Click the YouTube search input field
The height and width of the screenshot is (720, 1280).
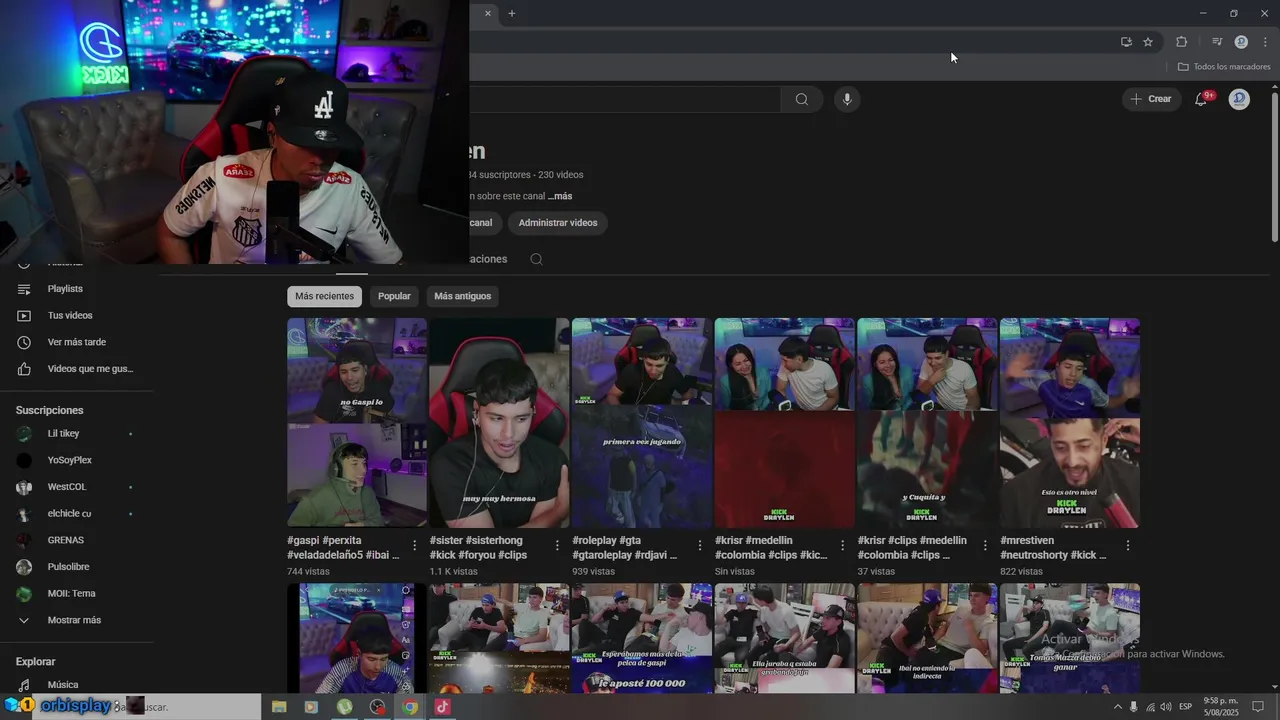(x=625, y=99)
